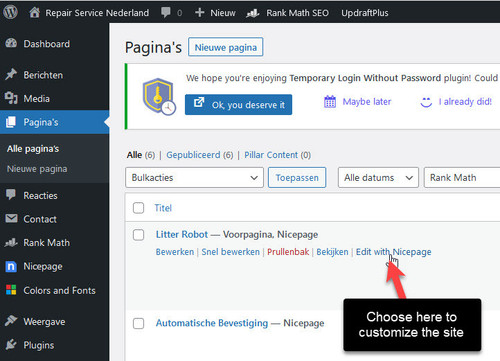Click the Nieuwe pagina button near heading
Screen dimensions: 500x361
(x=226, y=47)
